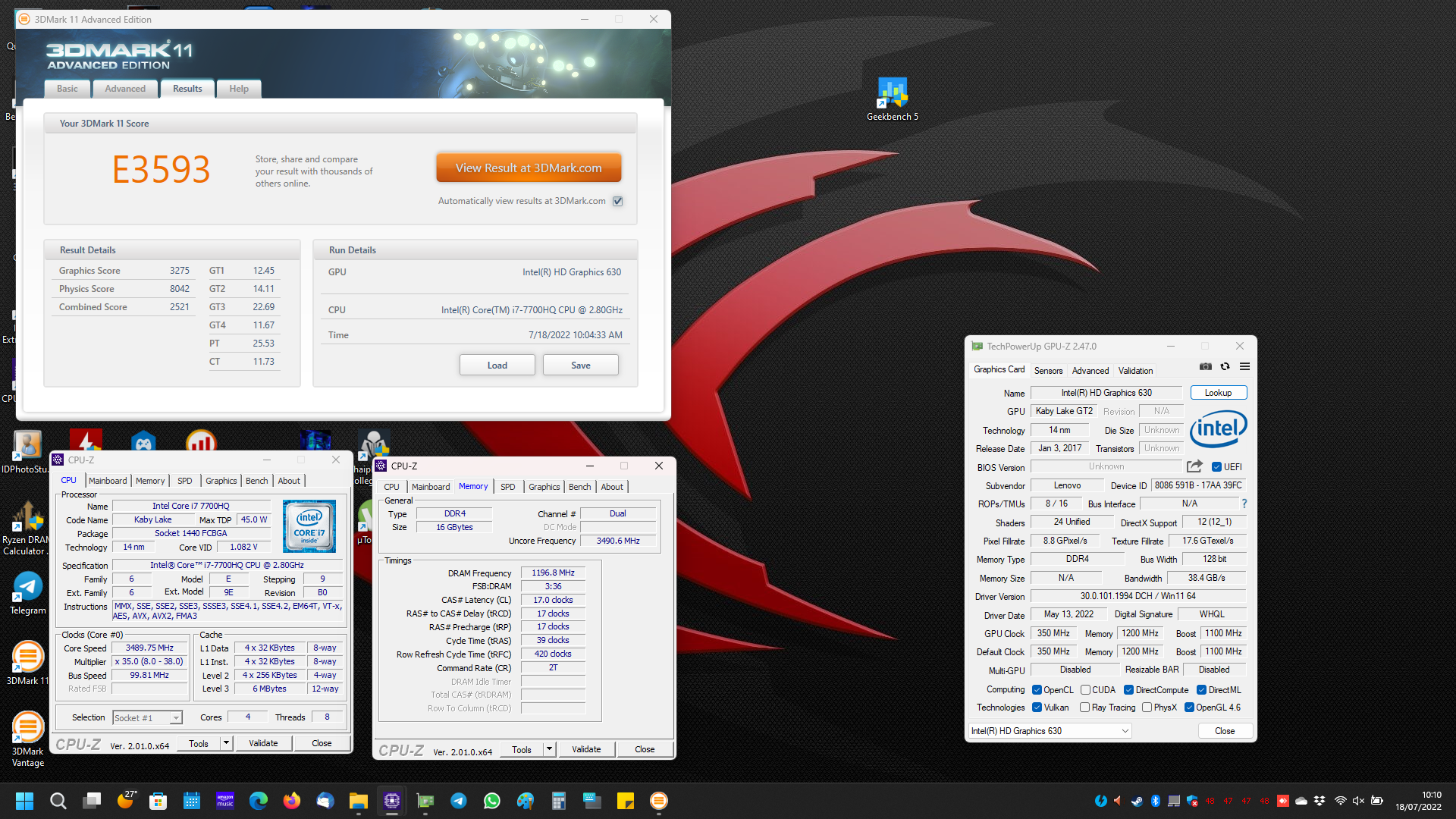The image size is (1456, 819).
Task: Click the Windows Start button
Action: pos(24,801)
